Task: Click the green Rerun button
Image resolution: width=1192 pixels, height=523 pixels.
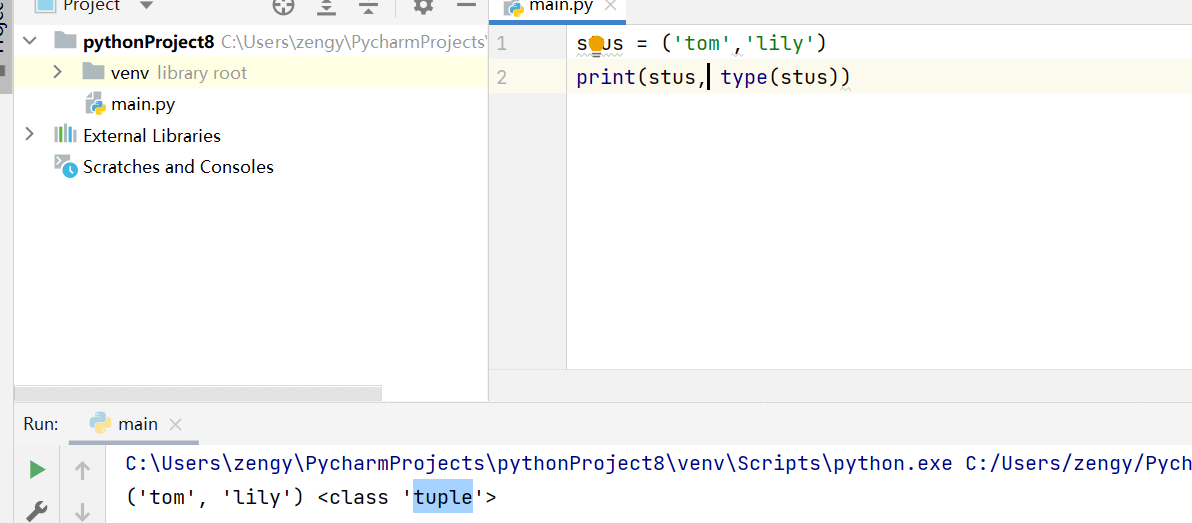Action: coord(37,471)
